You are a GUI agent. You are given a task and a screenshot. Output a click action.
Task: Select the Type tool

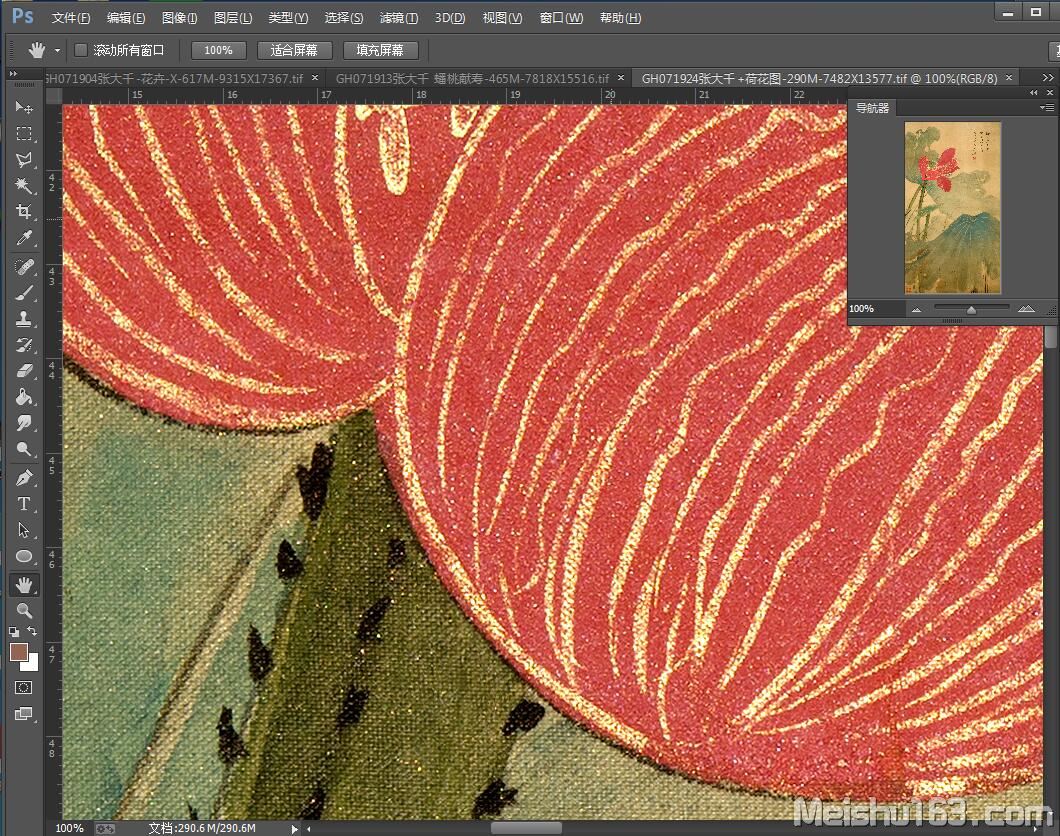[24, 504]
